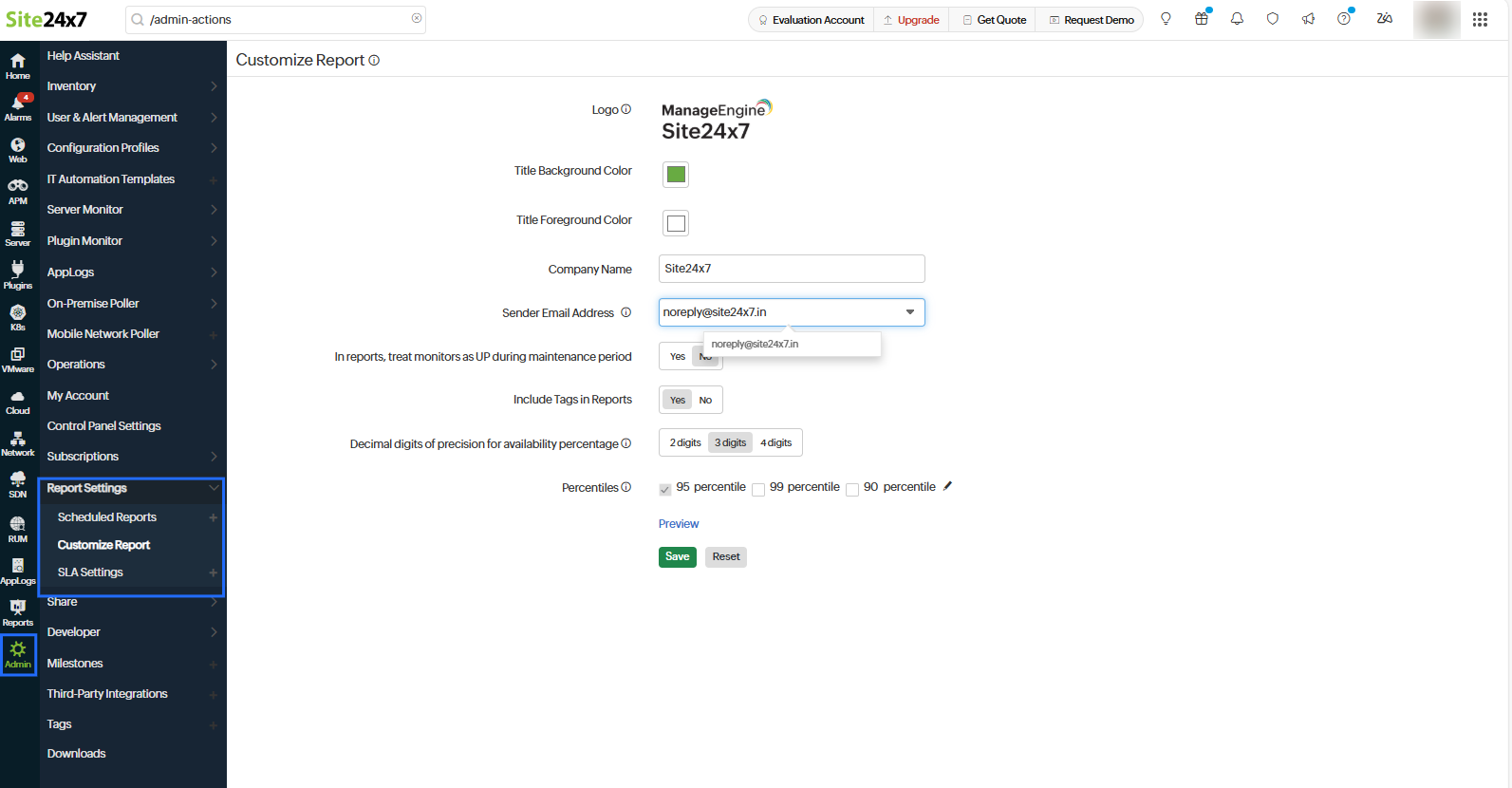Expand the Inventory menu
Screen dimensions: 1512x788
point(131,86)
